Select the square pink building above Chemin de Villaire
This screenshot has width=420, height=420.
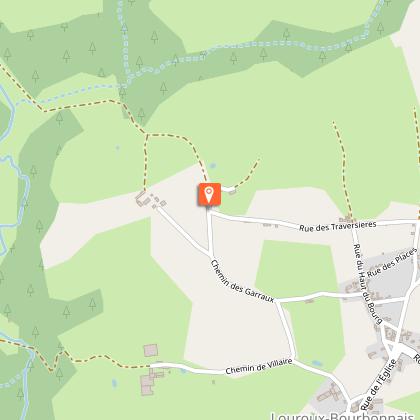(151, 351)
